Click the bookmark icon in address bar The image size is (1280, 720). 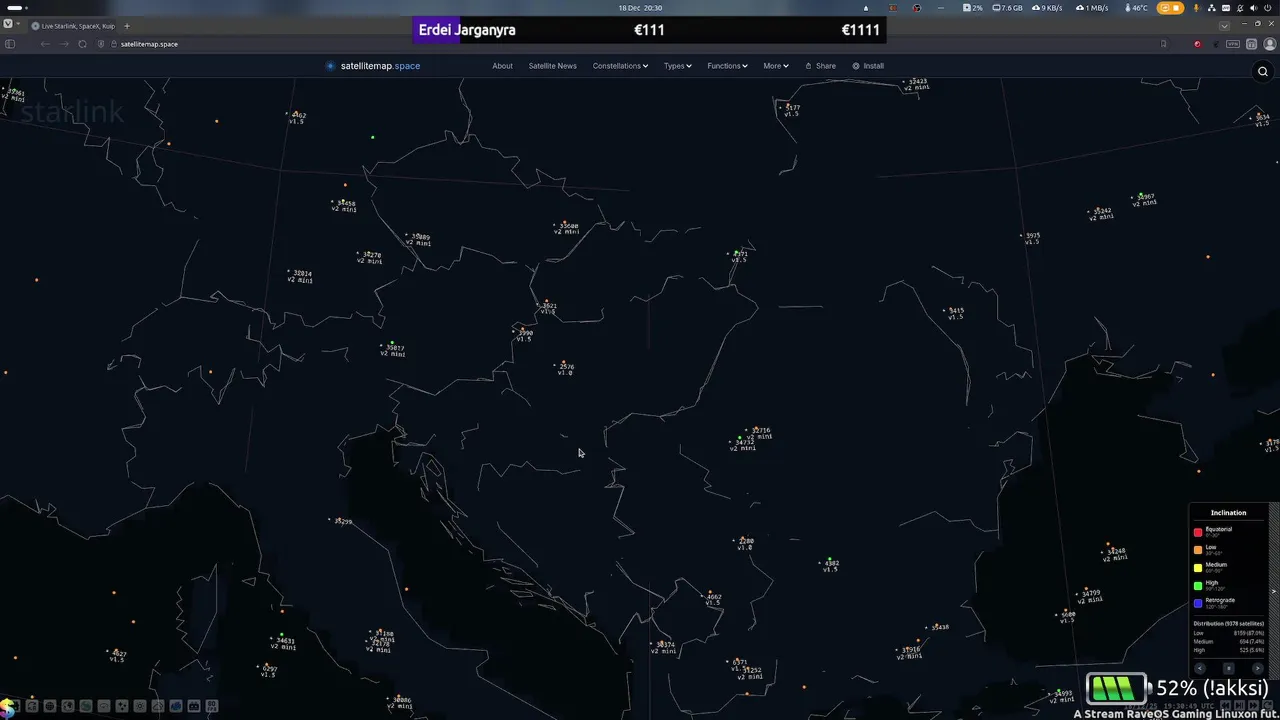1163,44
